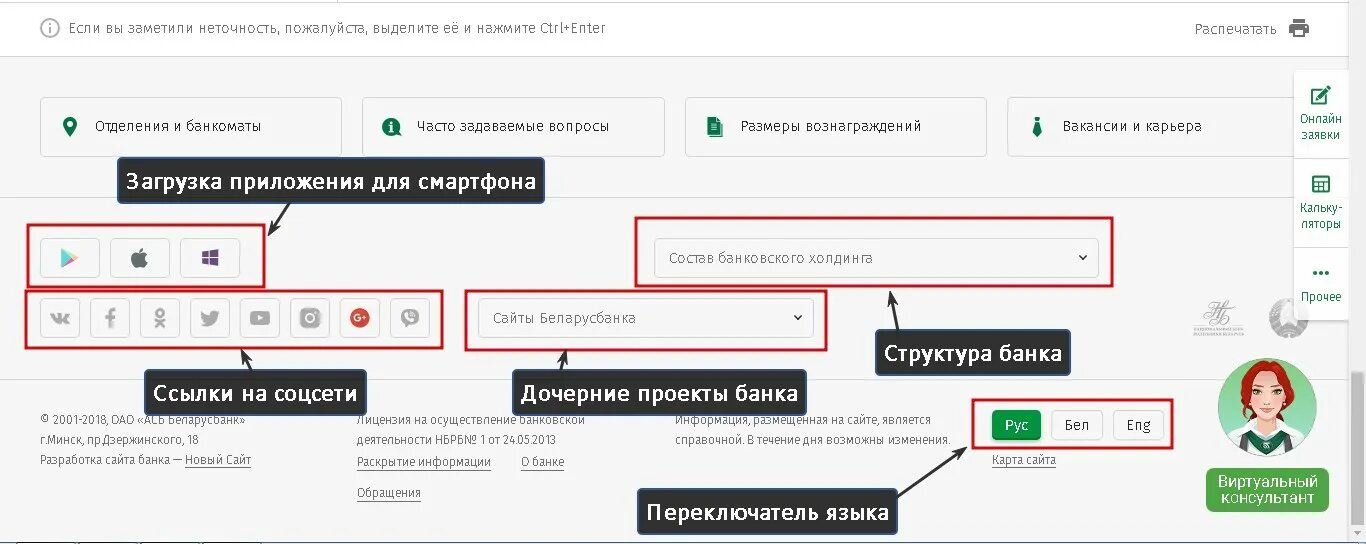
Task: Open the virtual consultant avatar
Action: tap(1267, 408)
